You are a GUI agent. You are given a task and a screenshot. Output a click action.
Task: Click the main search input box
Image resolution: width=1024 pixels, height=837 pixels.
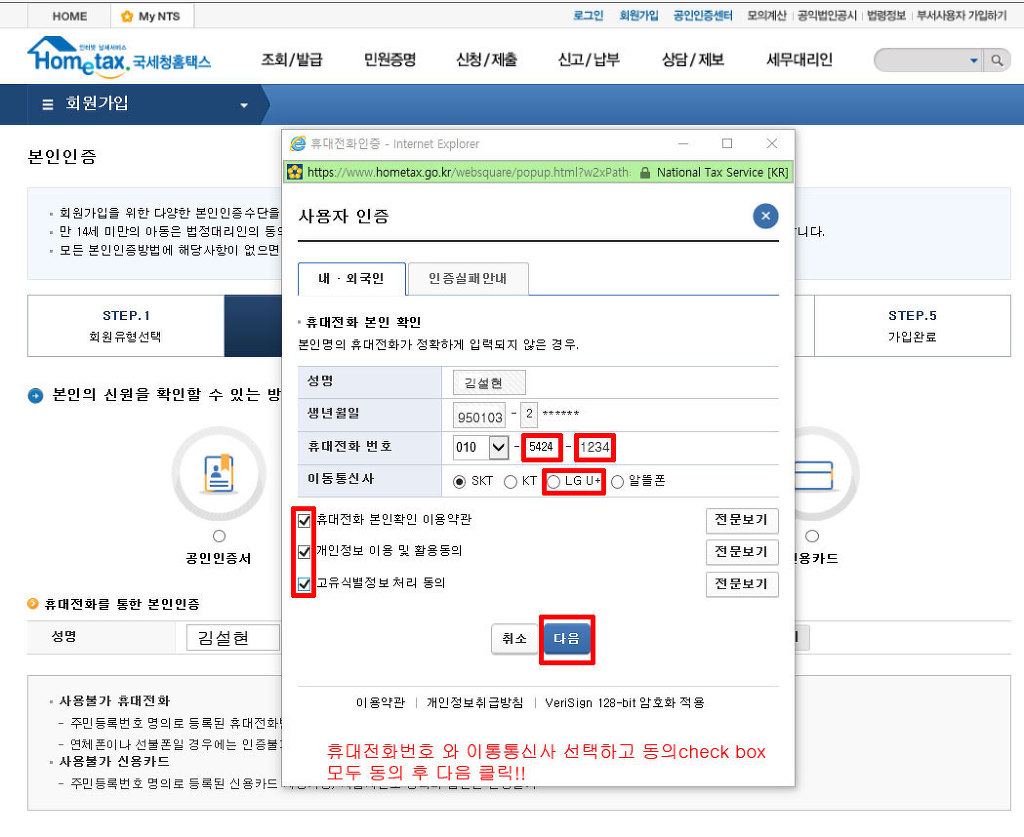tap(921, 60)
